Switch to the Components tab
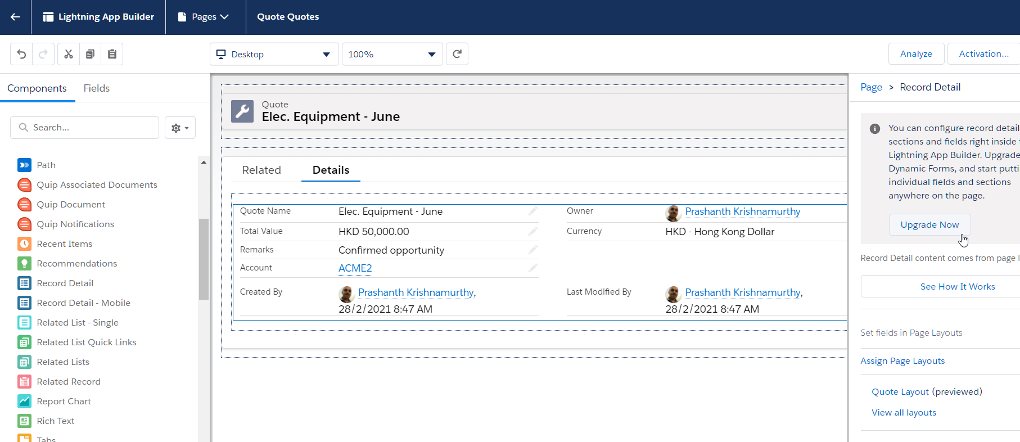1020x442 pixels. (x=37, y=89)
